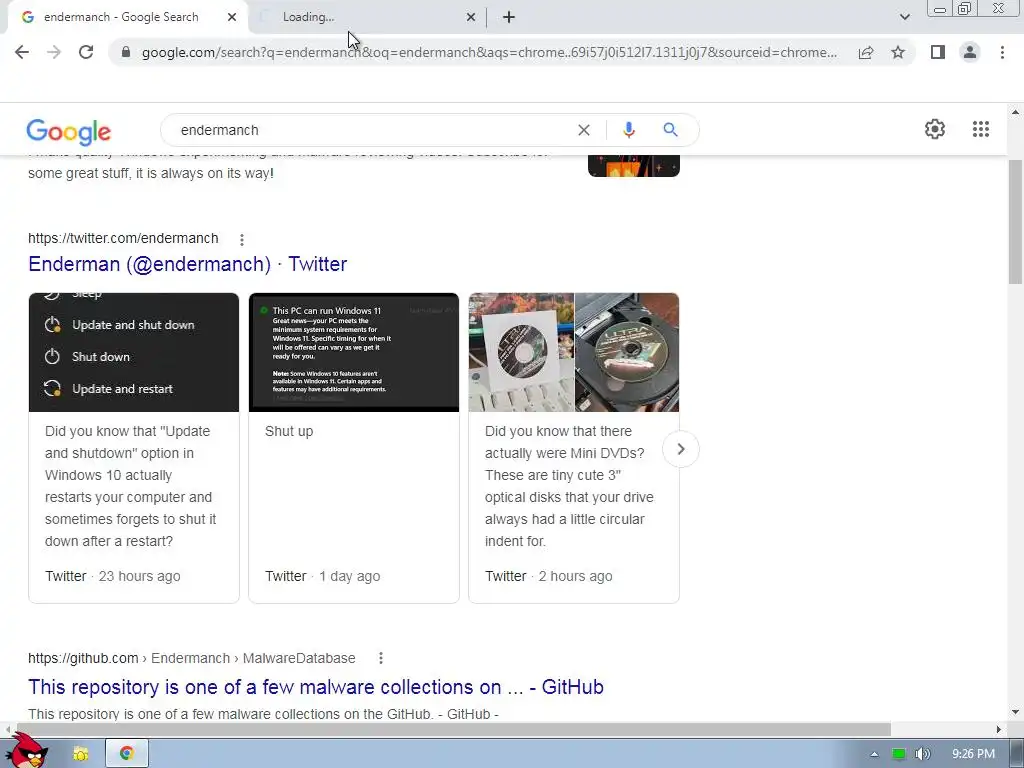Viewport: 1024px width, 768px height.
Task: Open the tab search dropdown arrow
Action: tap(904, 18)
